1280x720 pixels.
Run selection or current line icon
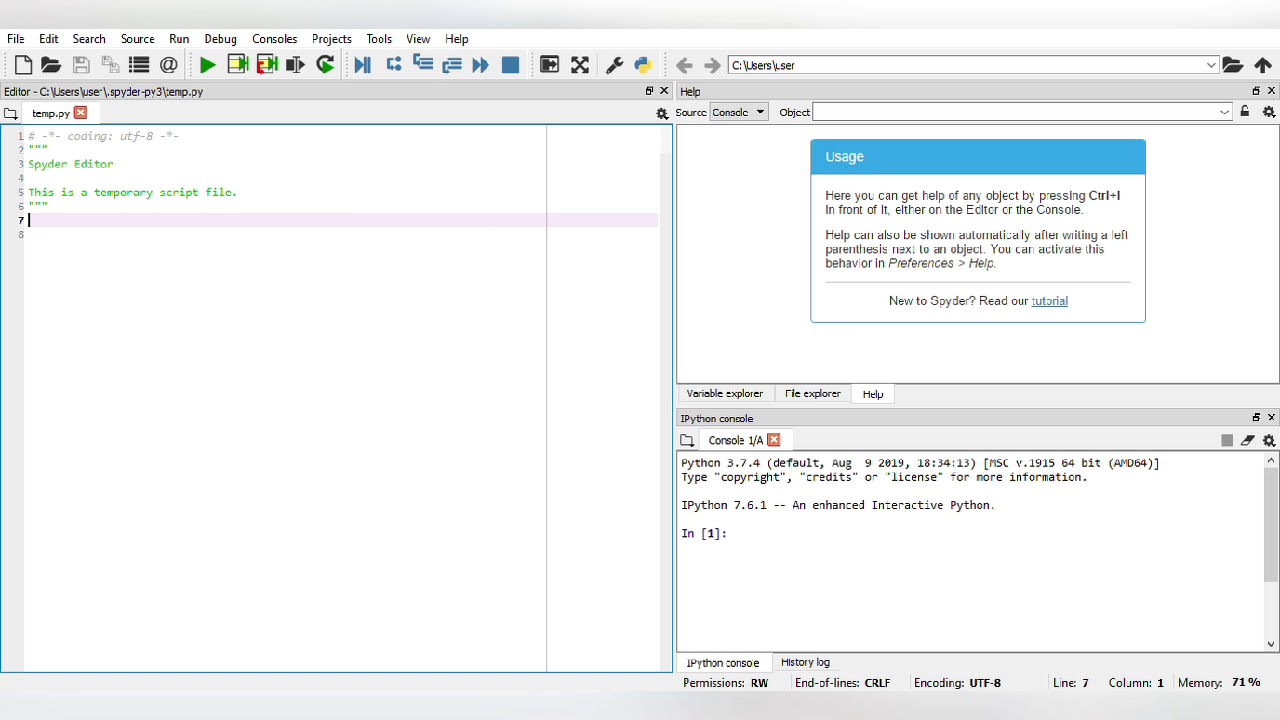pyautogui.click(x=295, y=65)
